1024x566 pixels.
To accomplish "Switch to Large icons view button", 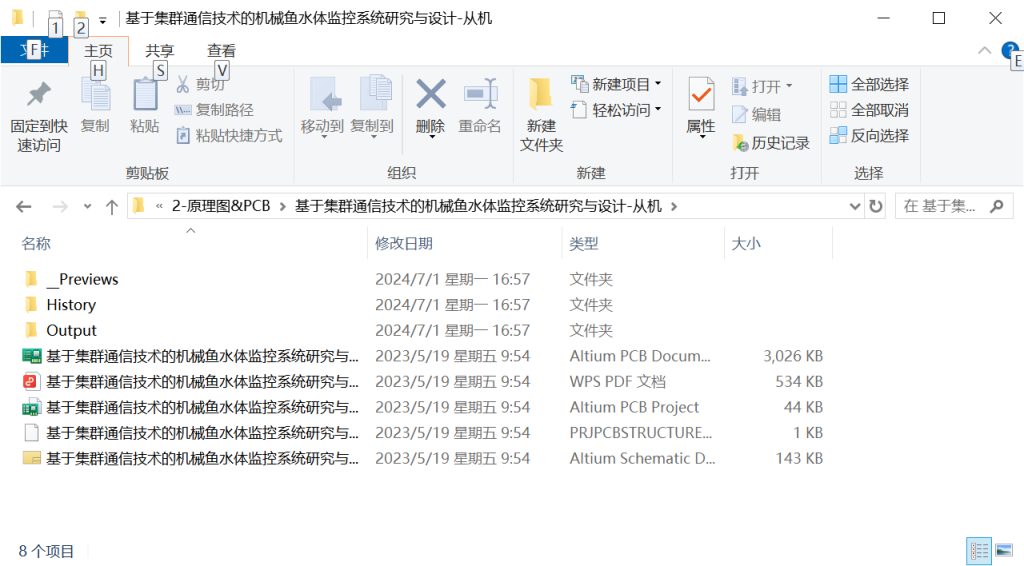I will point(1005,551).
